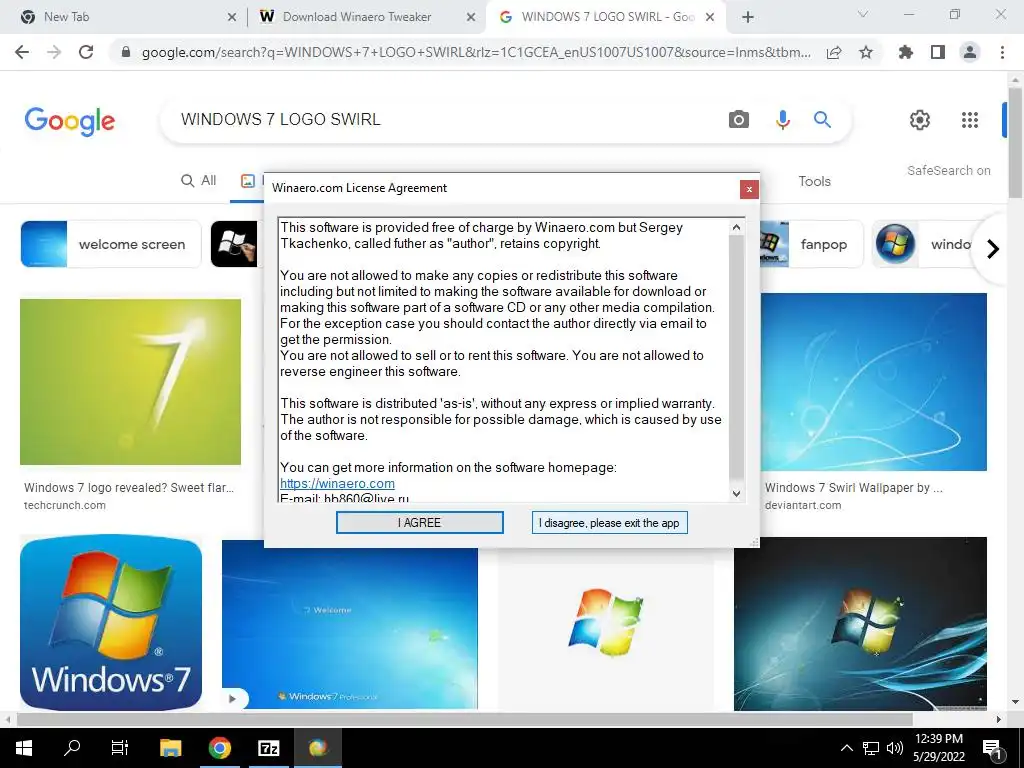The image size is (1024, 768).
Task: Open the green Windows 7 logo thumbnail
Action: 131,381
